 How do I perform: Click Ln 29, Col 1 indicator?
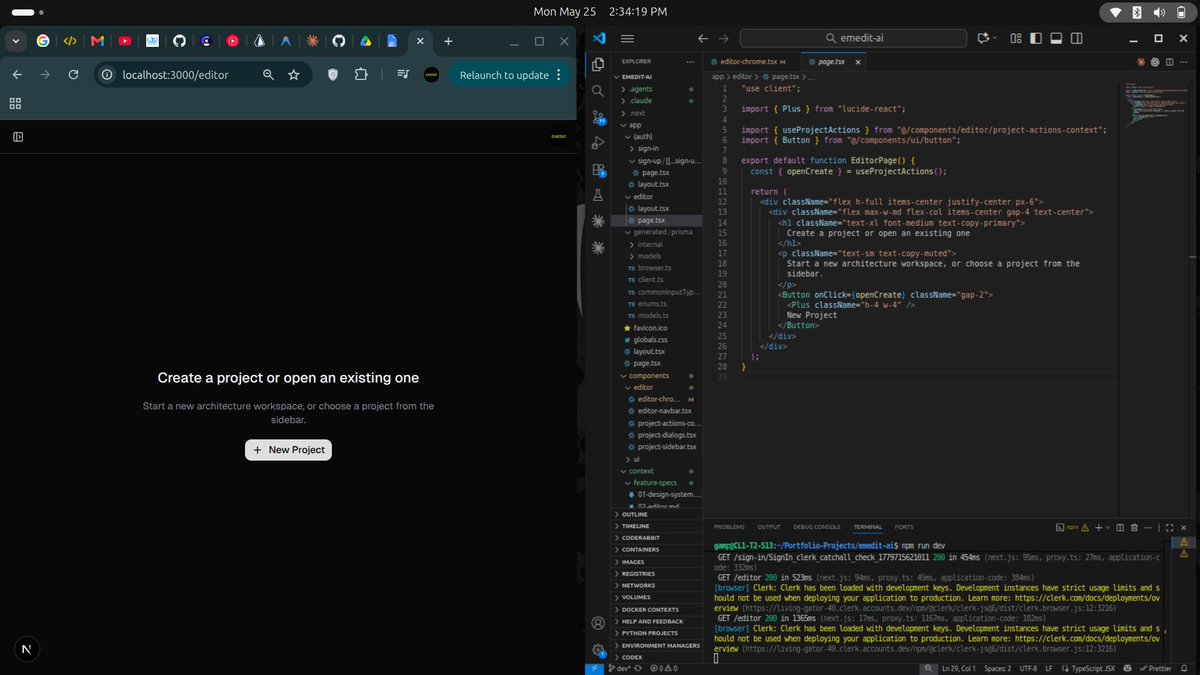[x=958, y=668]
